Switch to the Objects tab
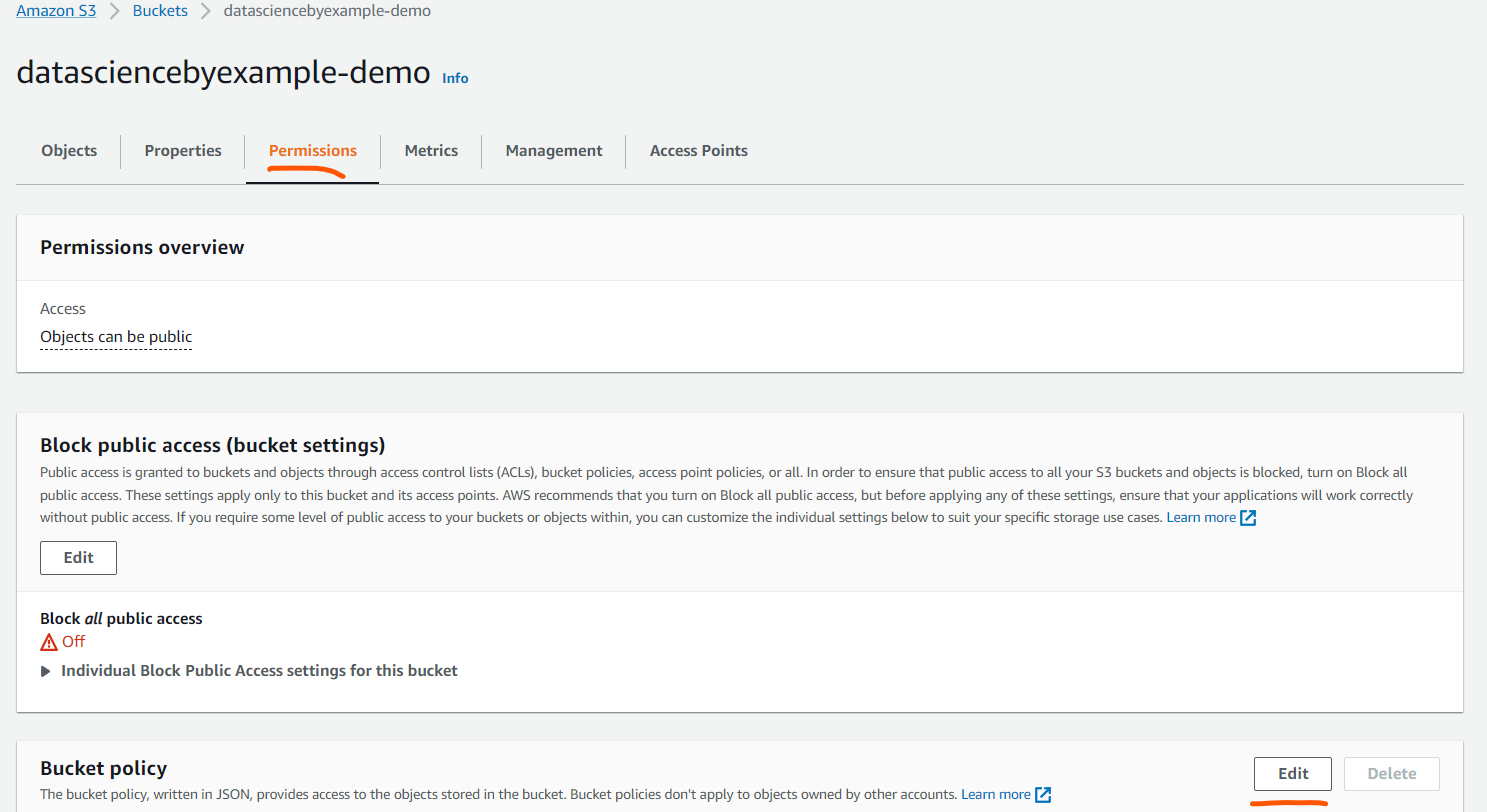 click(69, 151)
